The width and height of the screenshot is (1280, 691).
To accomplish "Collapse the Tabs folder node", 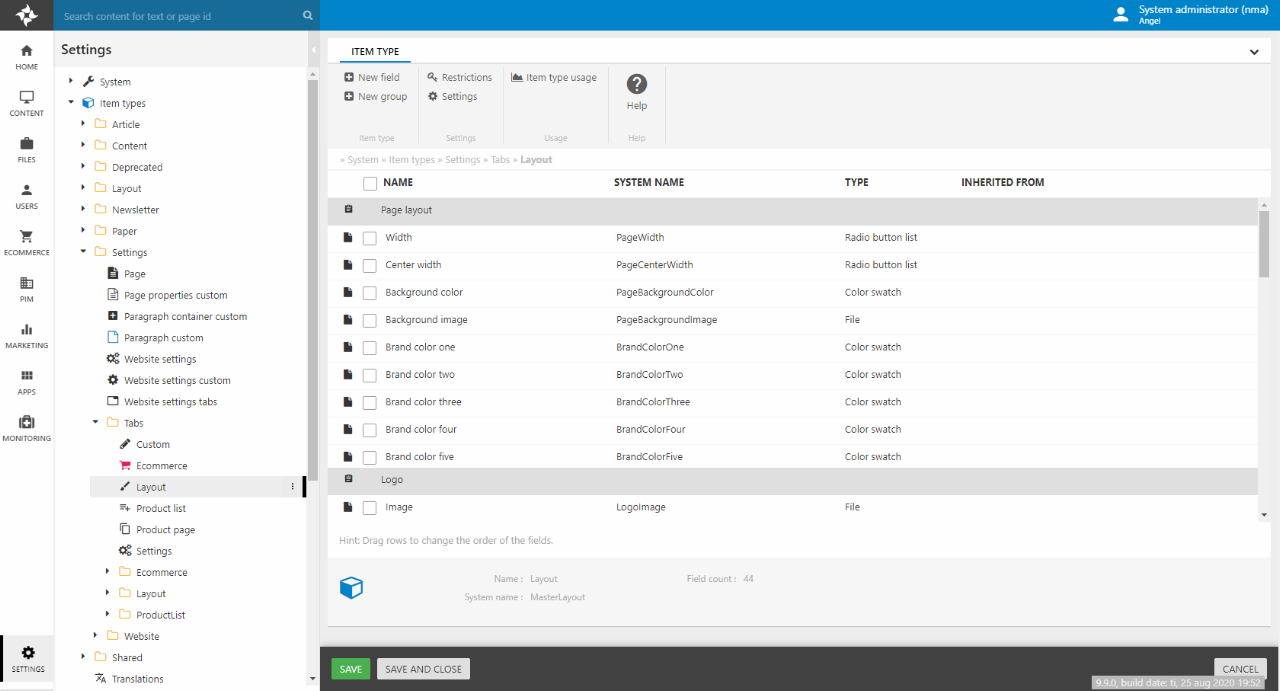I will point(97,423).
